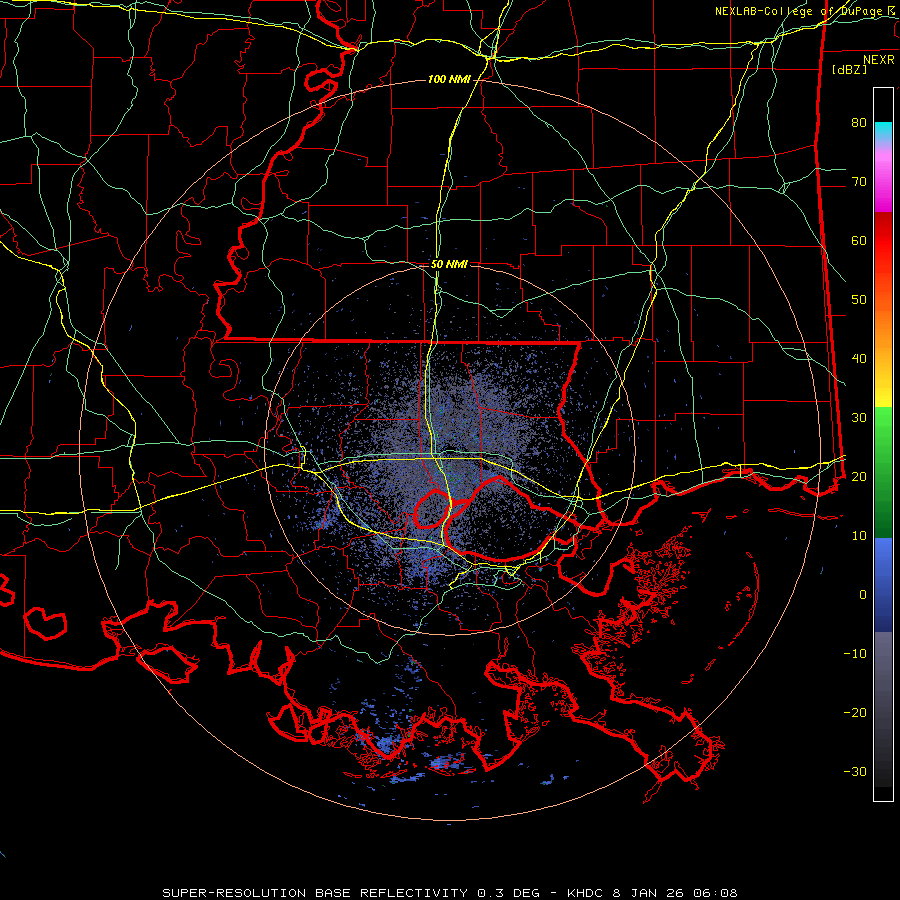Click the 30 dBZ scale value
Screen dimensions: 900x900
[x=859, y=418]
